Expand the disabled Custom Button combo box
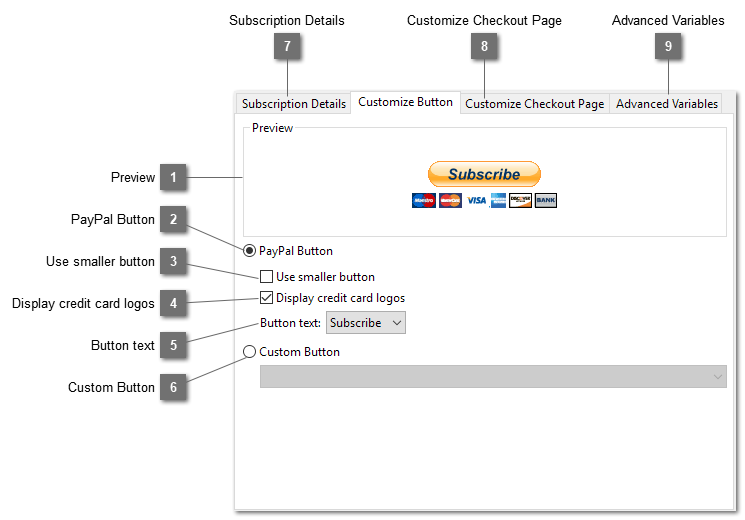Screen dimensions: 745x520 tap(493, 376)
